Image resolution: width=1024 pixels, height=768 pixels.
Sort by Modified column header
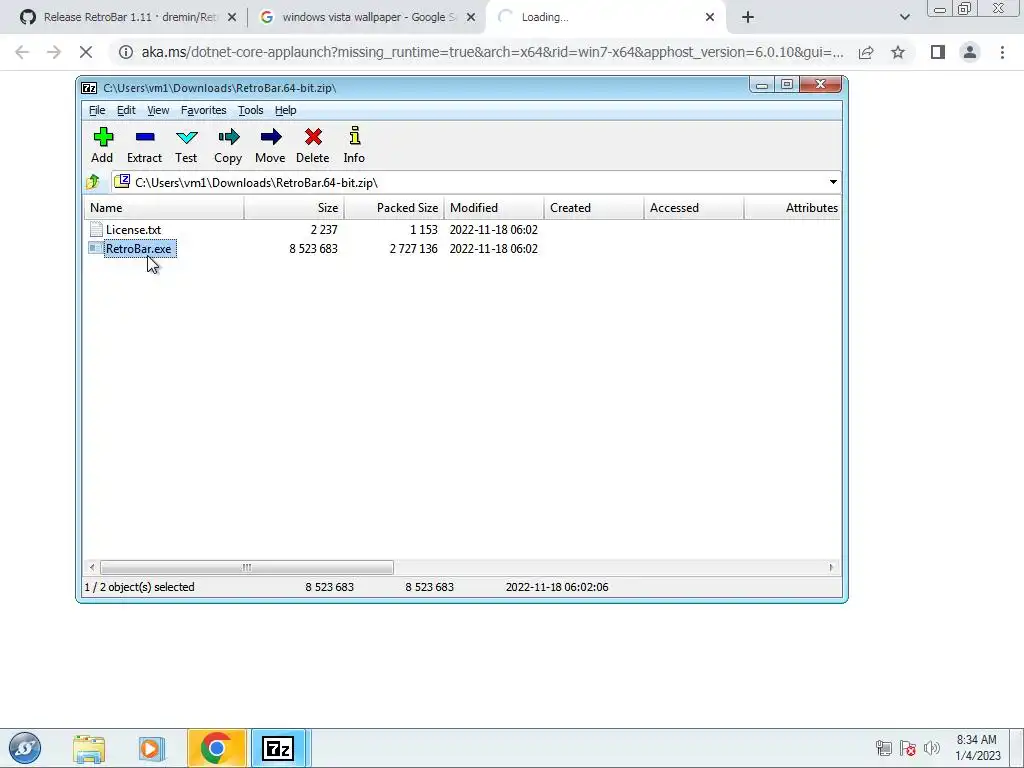494,208
